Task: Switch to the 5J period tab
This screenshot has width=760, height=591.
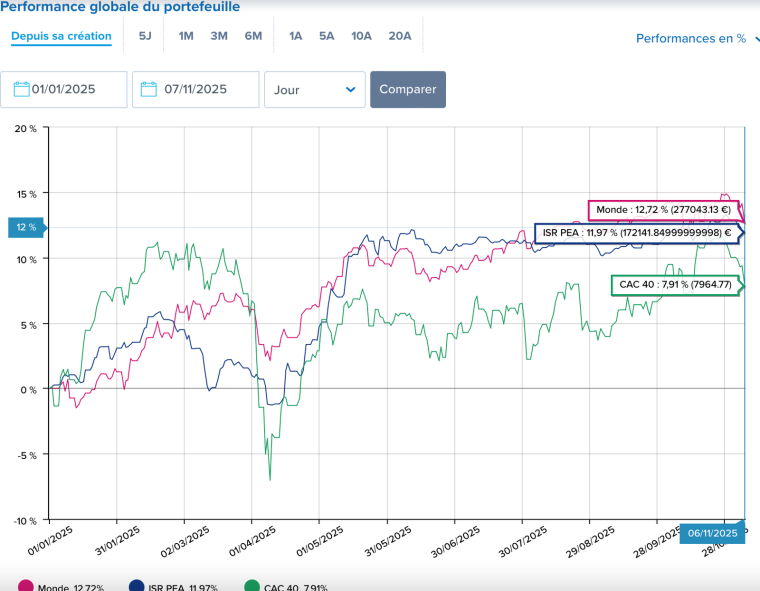Action: (145, 36)
